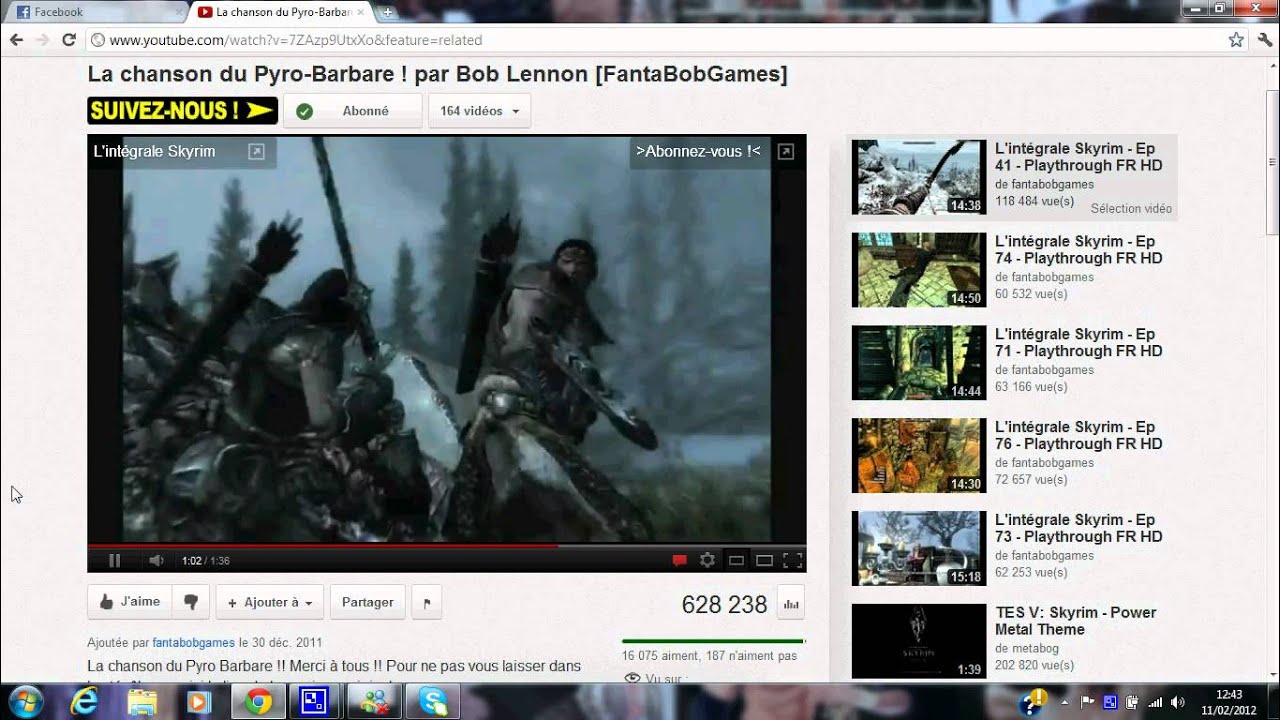
Task: Open external icon beside L'intégrale Skyrim
Action: pyautogui.click(x=256, y=151)
